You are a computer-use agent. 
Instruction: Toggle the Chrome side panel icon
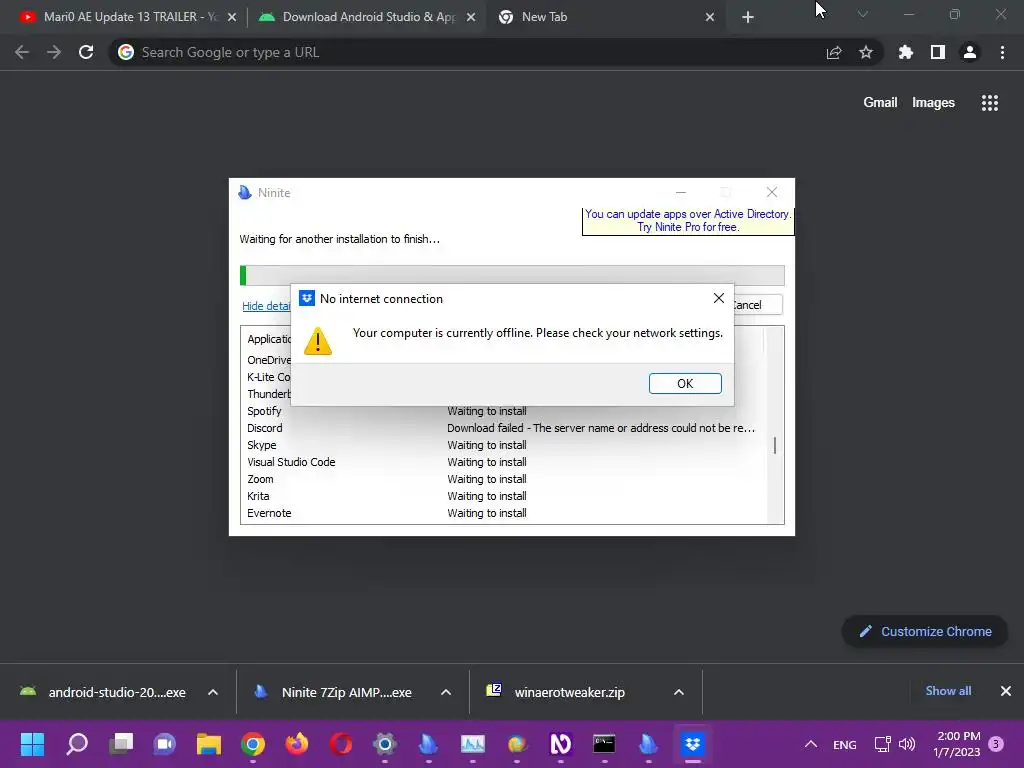pos(938,52)
